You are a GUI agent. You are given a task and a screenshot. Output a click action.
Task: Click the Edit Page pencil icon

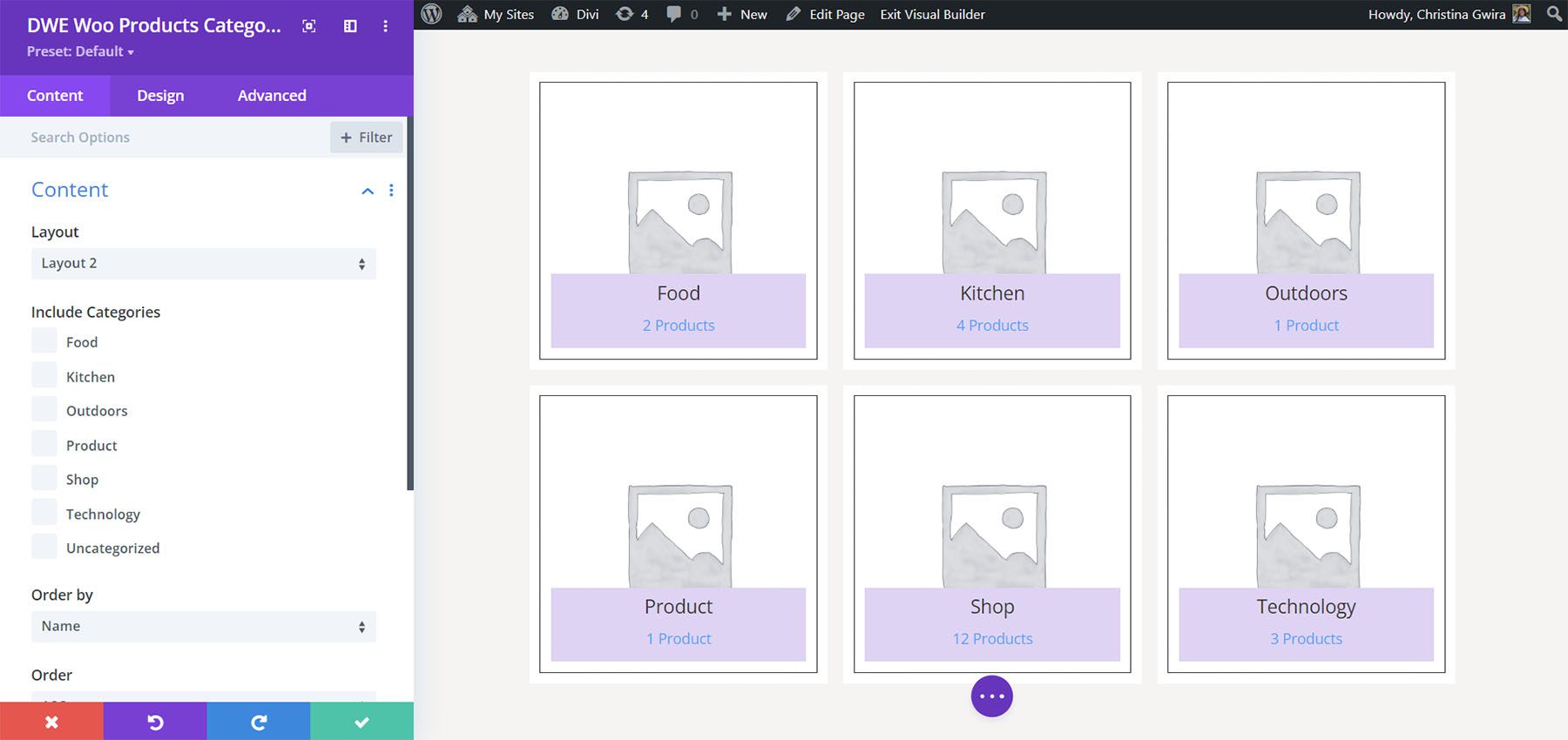(x=793, y=14)
